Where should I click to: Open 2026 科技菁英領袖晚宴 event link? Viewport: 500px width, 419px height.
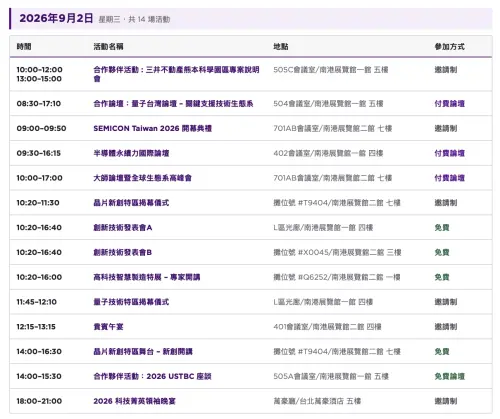click(134, 401)
